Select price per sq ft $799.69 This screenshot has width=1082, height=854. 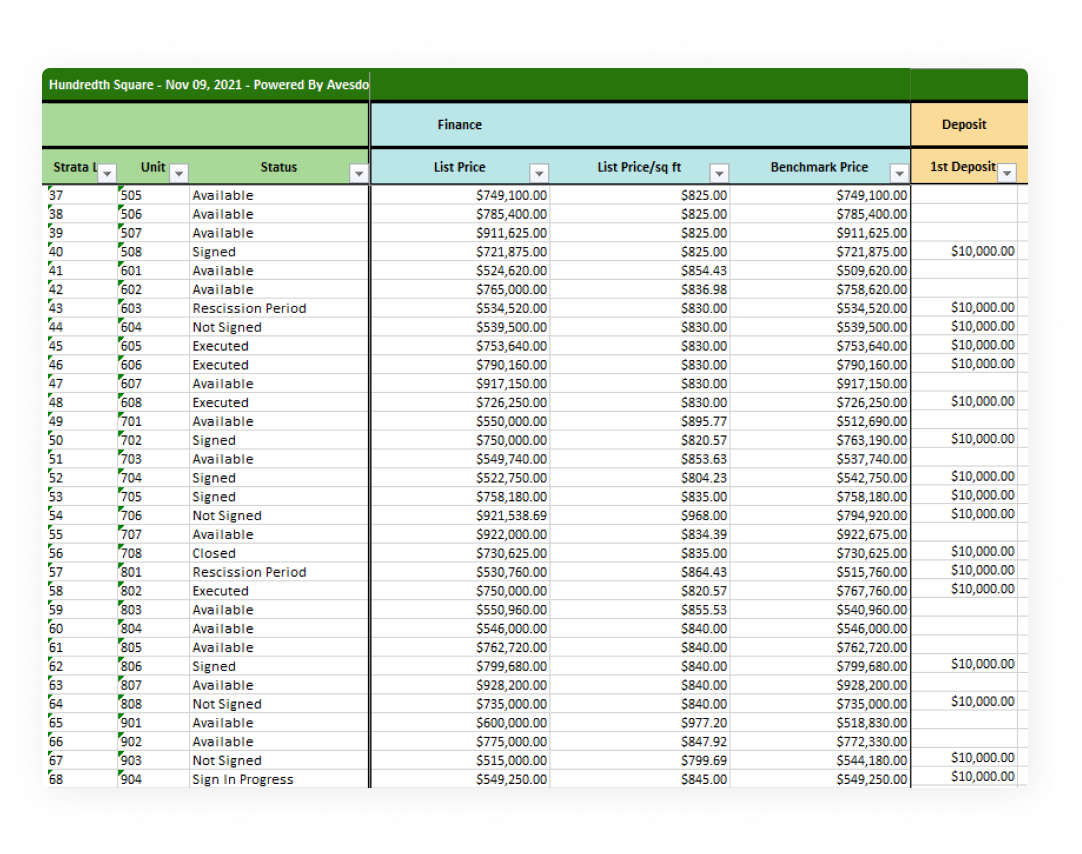[x=640, y=760]
